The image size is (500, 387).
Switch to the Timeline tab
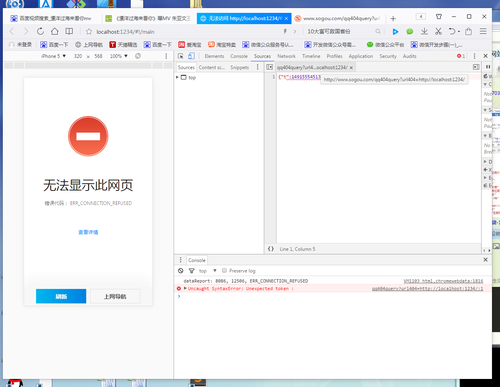click(311, 56)
